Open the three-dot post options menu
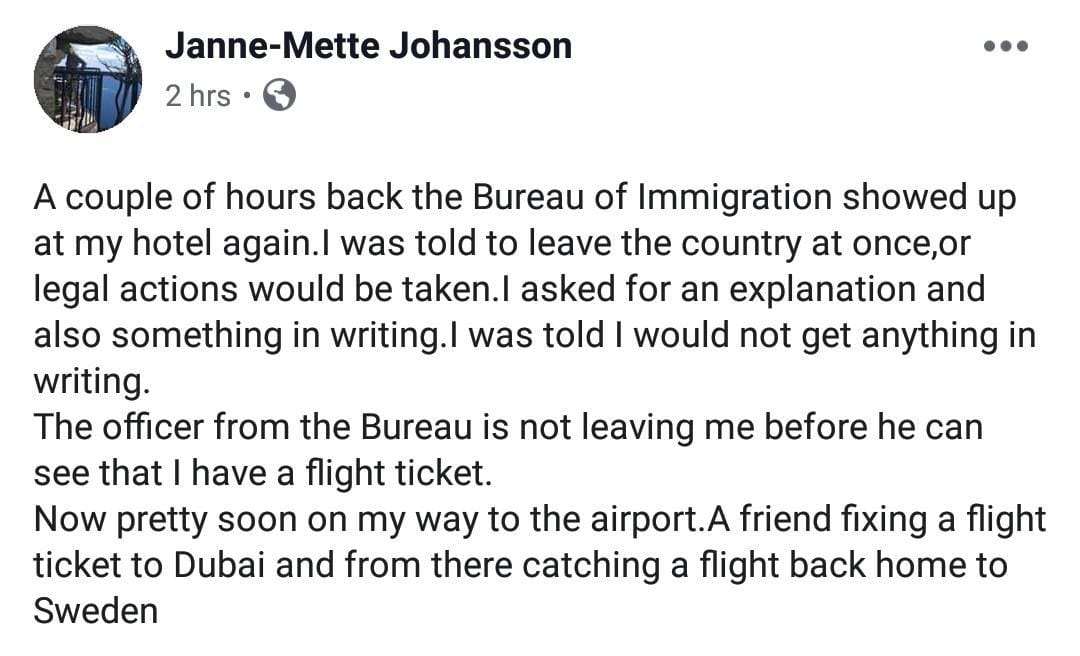1080x656 pixels. click(x=1005, y=47)
